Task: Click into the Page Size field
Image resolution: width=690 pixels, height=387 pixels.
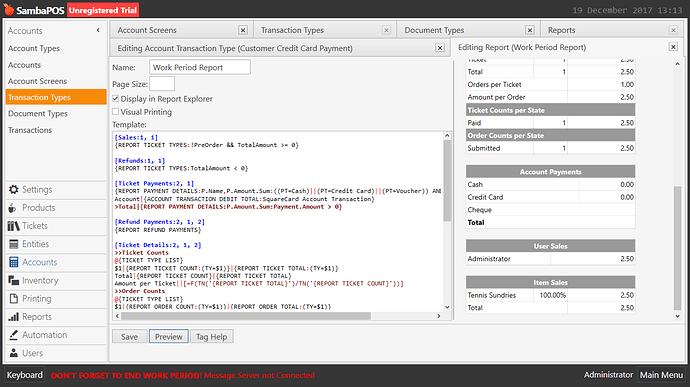Action: click(162, 84)
